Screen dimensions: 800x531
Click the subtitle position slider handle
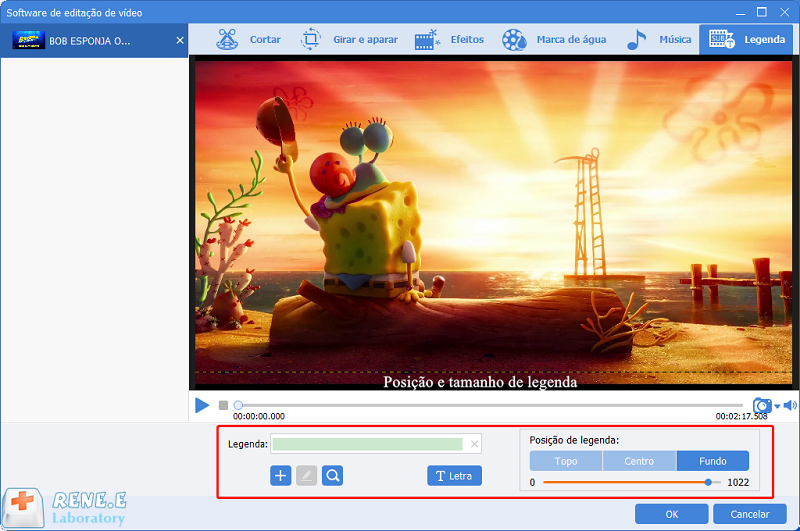[708, 482]
